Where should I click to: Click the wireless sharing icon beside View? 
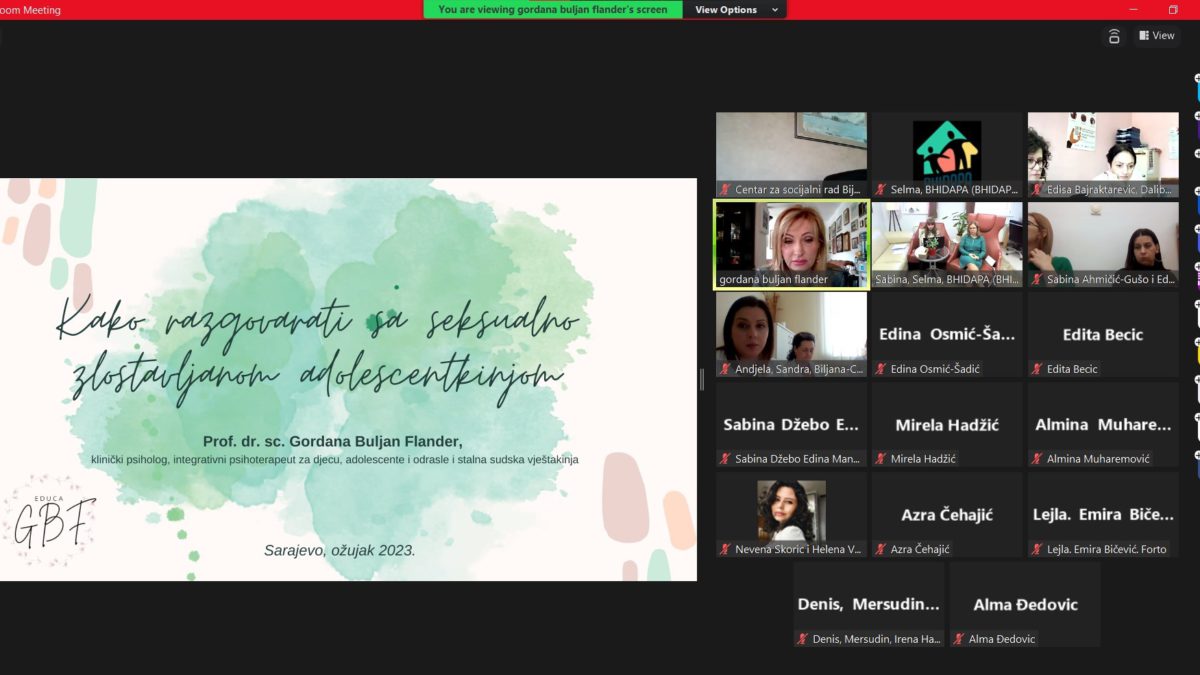[x=1114, y=36]
